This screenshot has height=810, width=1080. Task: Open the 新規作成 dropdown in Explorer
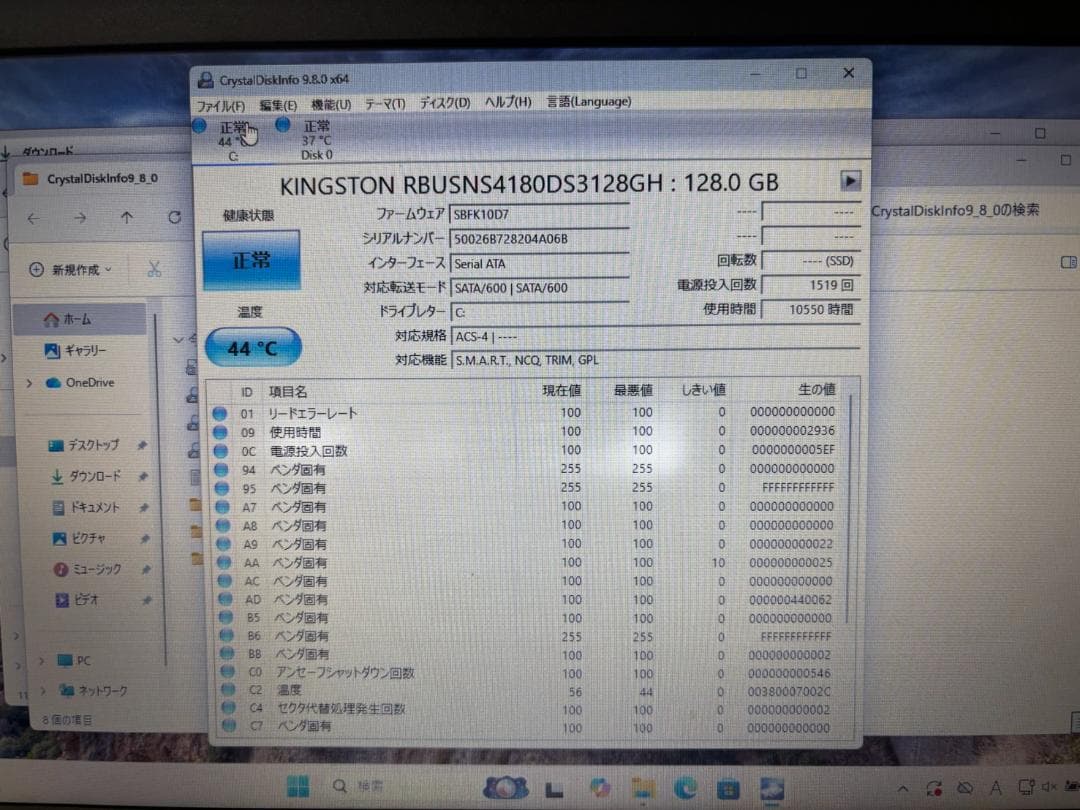(x=70, y=269)
